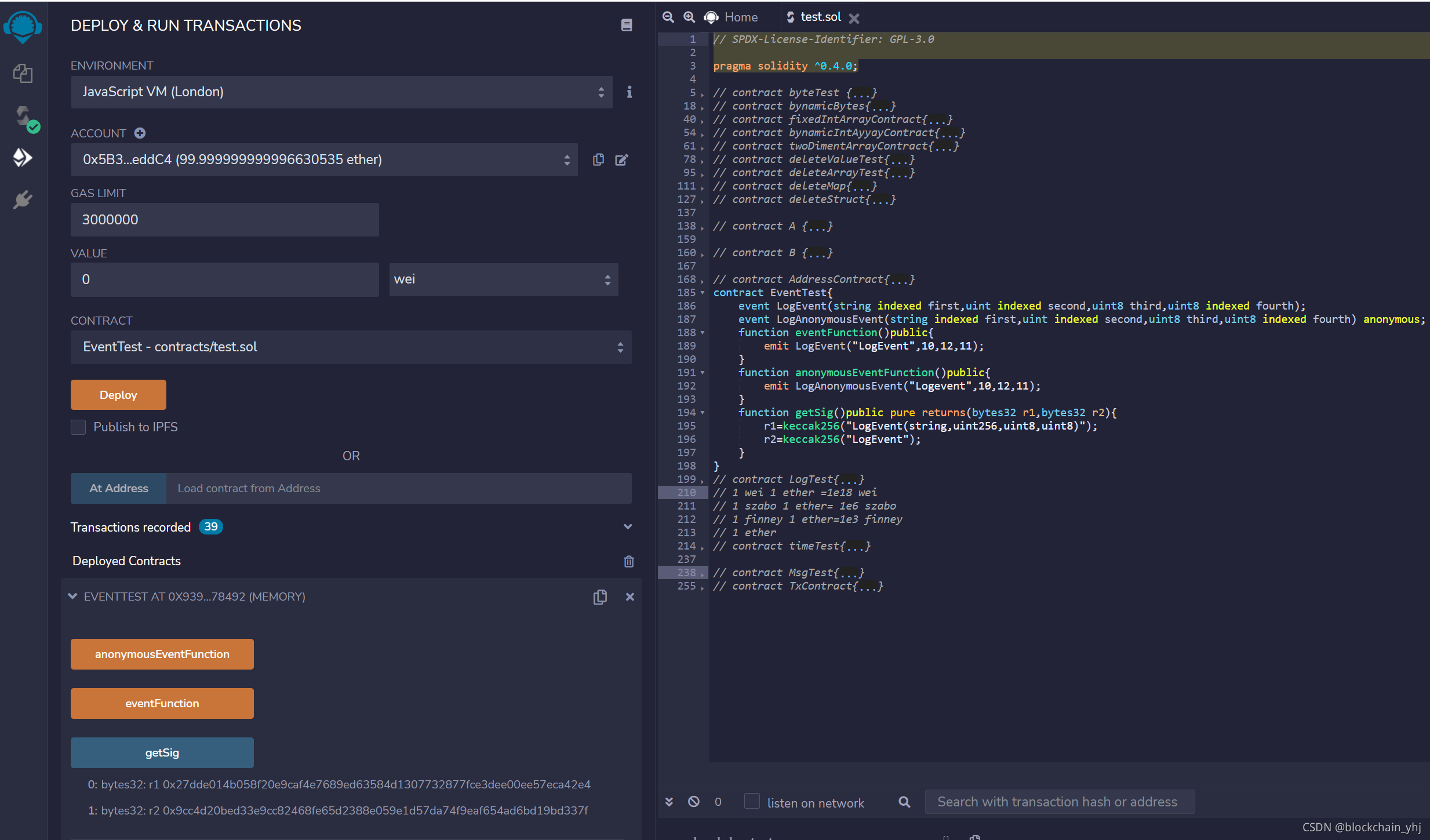
Task: Collapse the EVENTTEST deployed contract instance
Action: click(x=72, y=597)
